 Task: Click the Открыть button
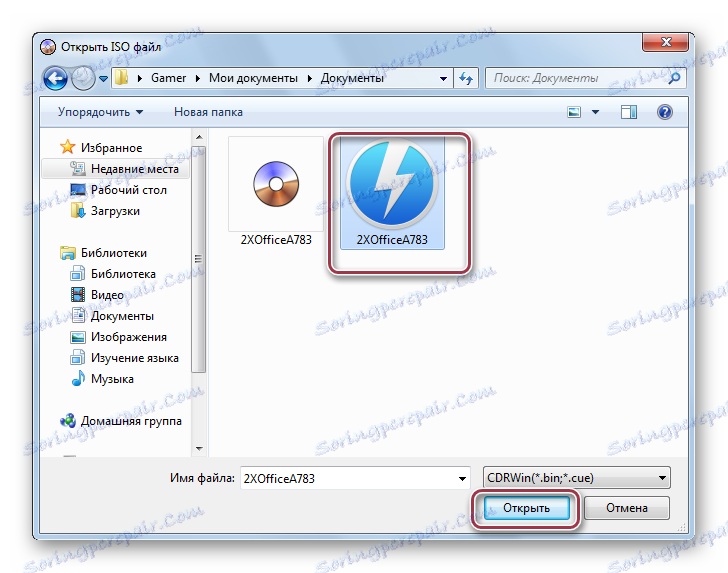pyautogui.click(x=526, y=508)
